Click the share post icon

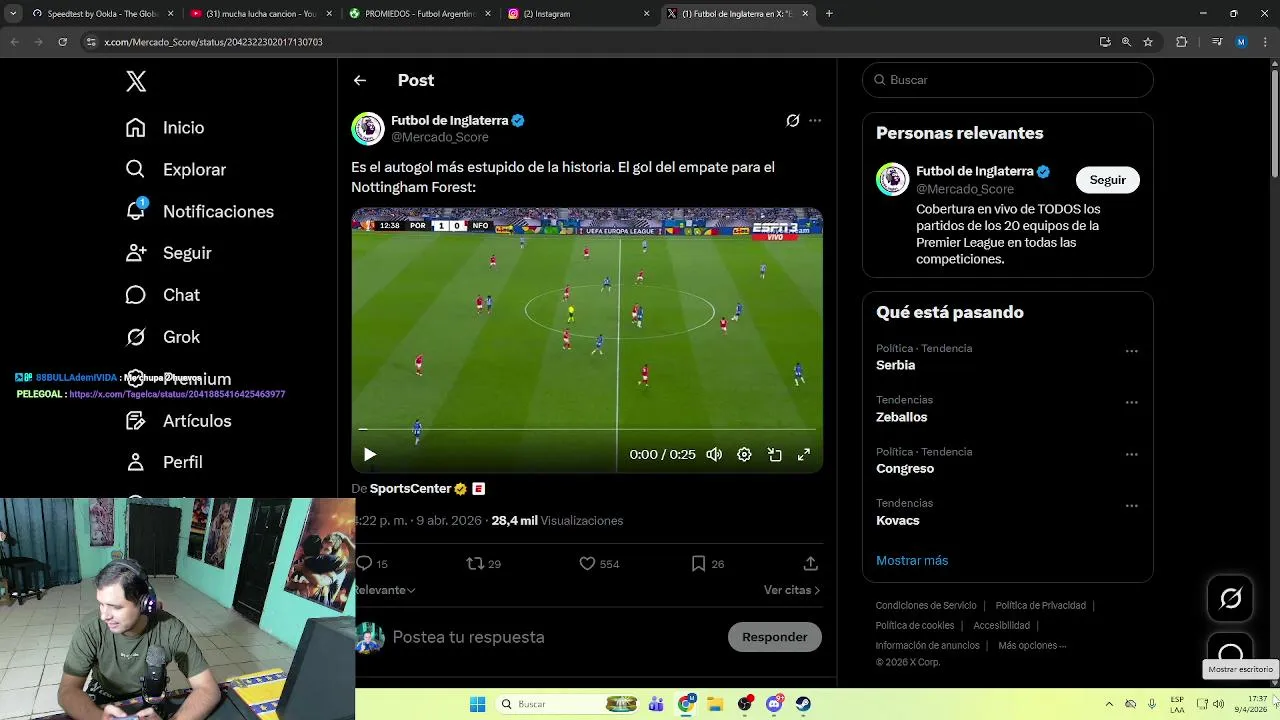pos(811,564)
